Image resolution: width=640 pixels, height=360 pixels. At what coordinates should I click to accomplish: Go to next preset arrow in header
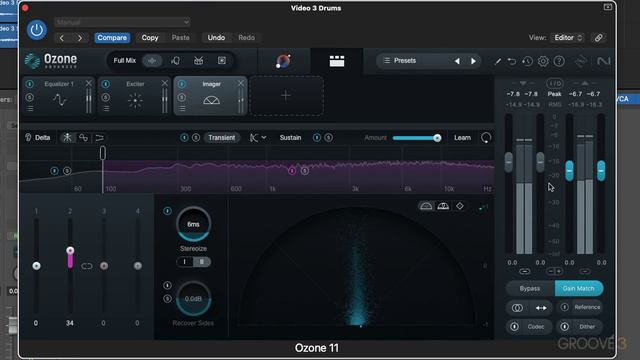[x=80, y=38]
